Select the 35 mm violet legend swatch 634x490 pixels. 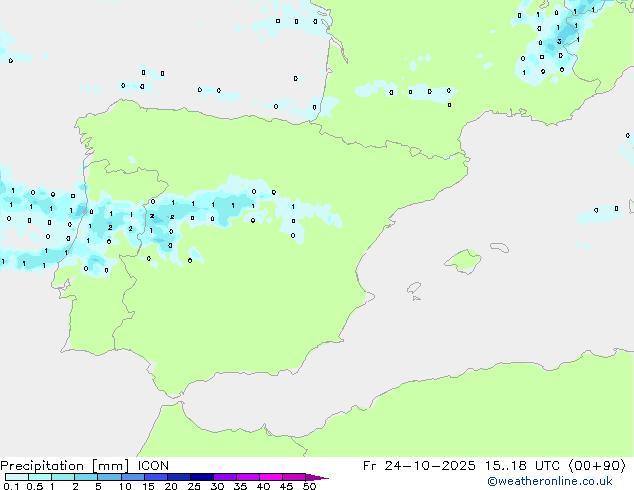click(x=248, y=477)
